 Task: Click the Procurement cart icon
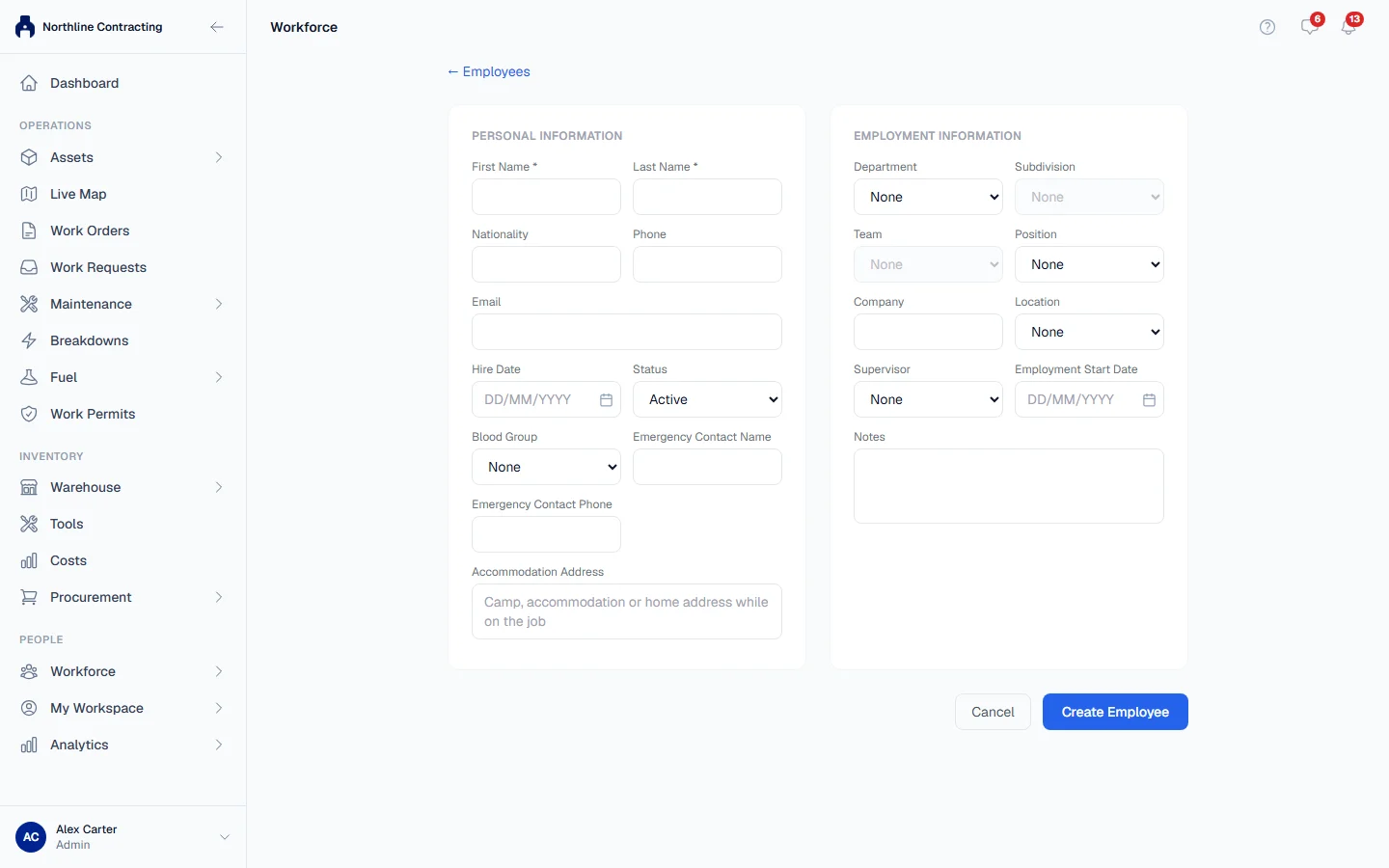[x=29, y=597]
